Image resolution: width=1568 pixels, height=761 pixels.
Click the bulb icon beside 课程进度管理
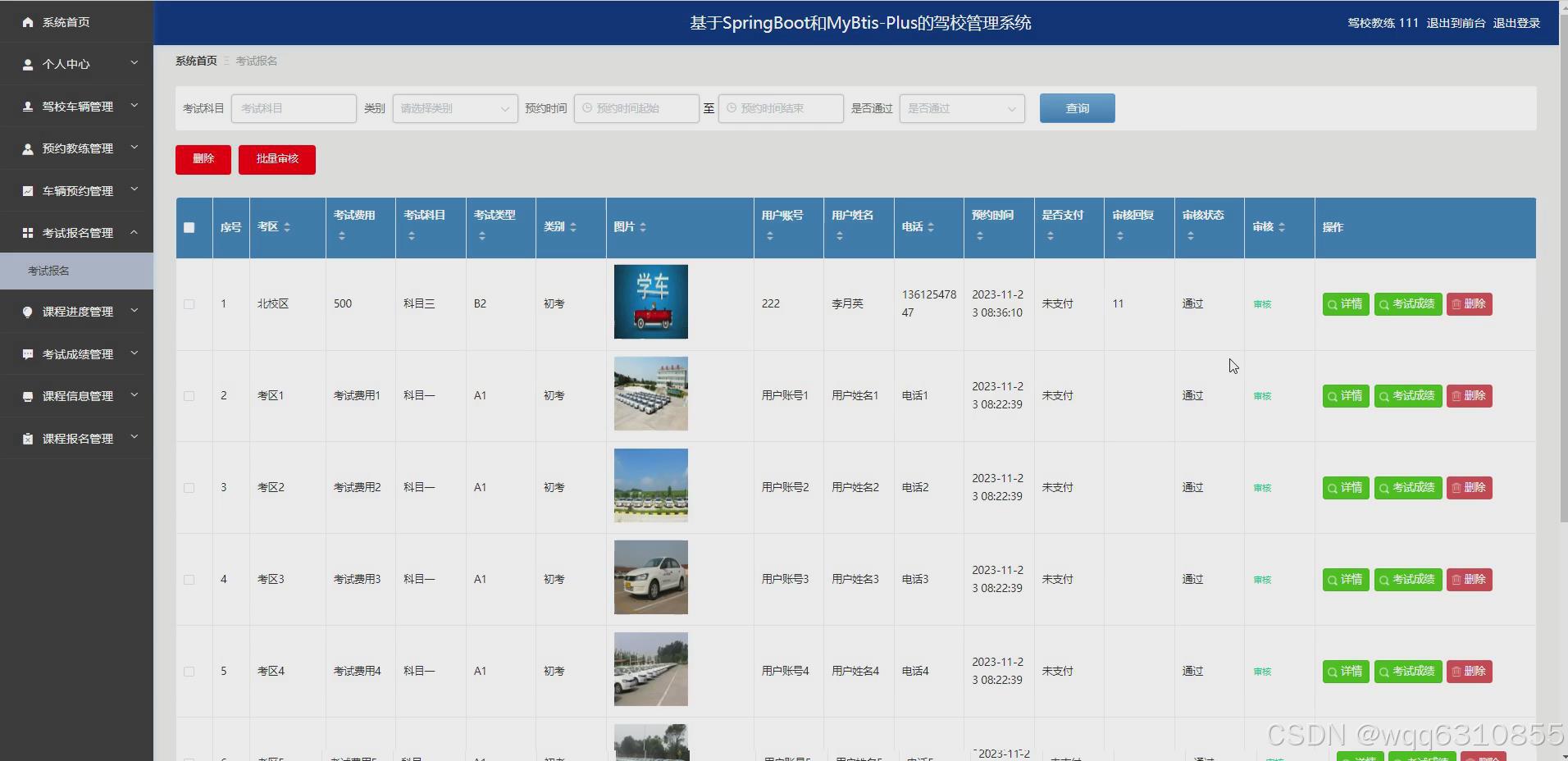point(28,312)
